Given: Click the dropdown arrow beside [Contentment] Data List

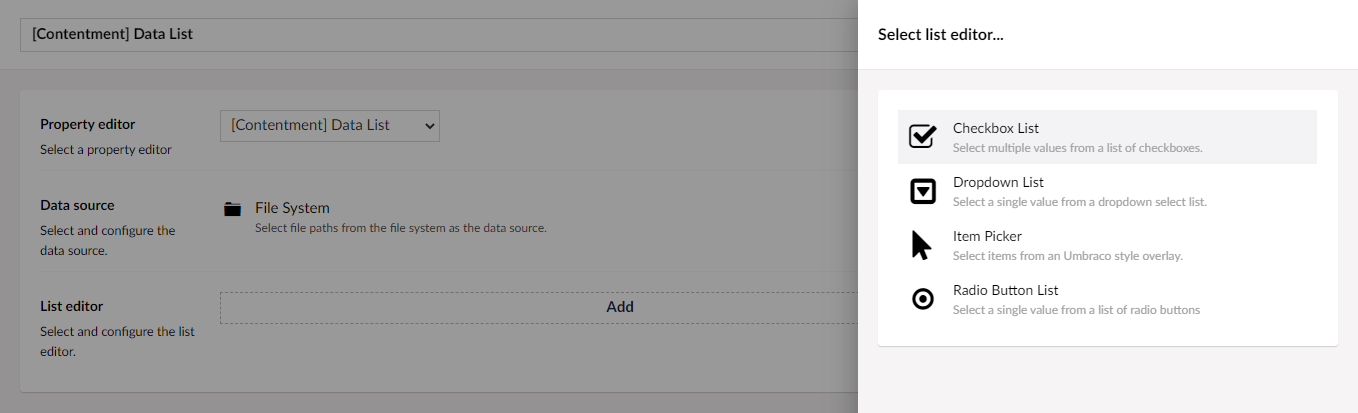Looking at the screenshot, I should coord(429,125).
